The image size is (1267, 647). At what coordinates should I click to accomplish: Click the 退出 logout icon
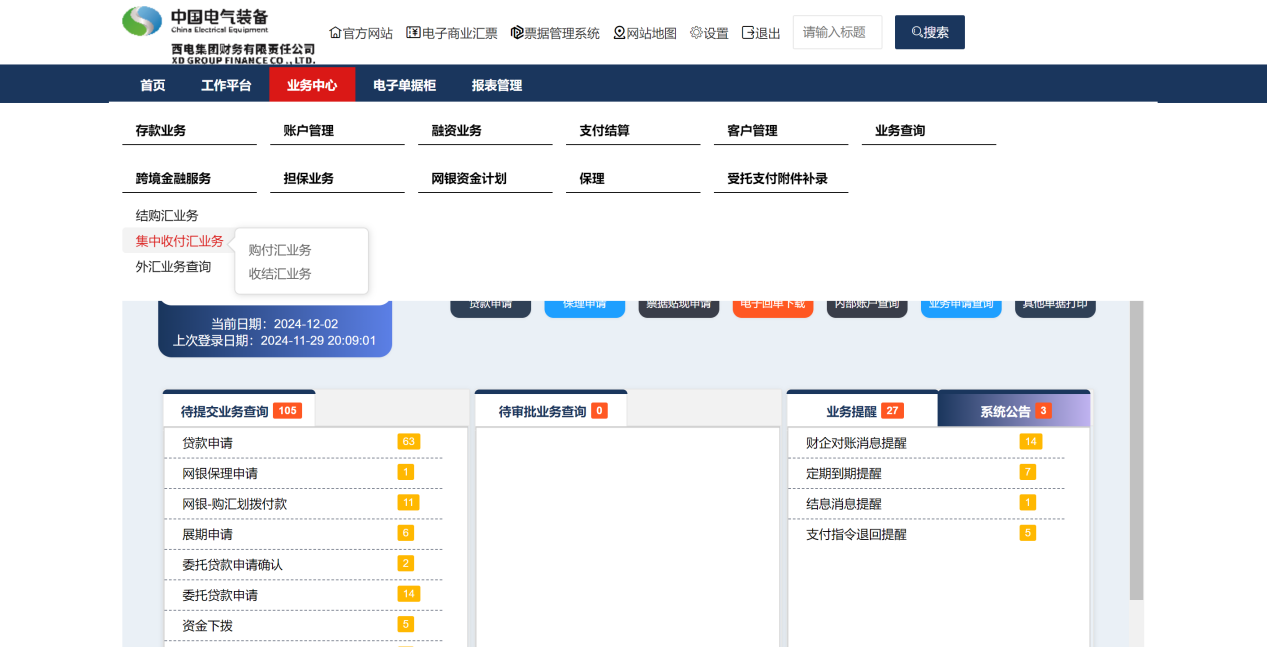(748, 33)
